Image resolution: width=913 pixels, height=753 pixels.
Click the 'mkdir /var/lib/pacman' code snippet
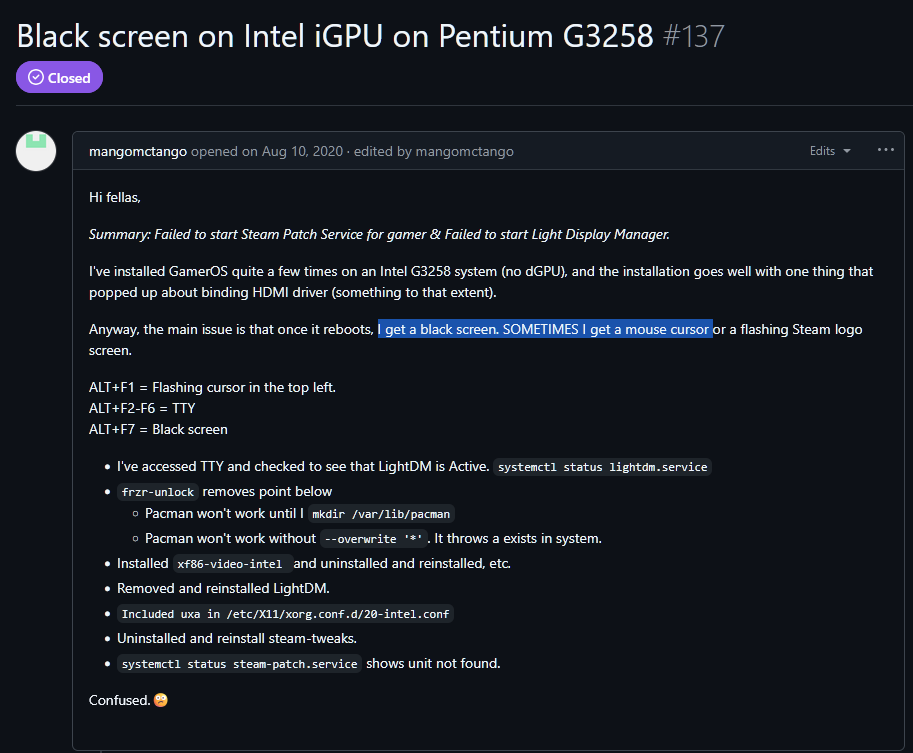(381, 514)
